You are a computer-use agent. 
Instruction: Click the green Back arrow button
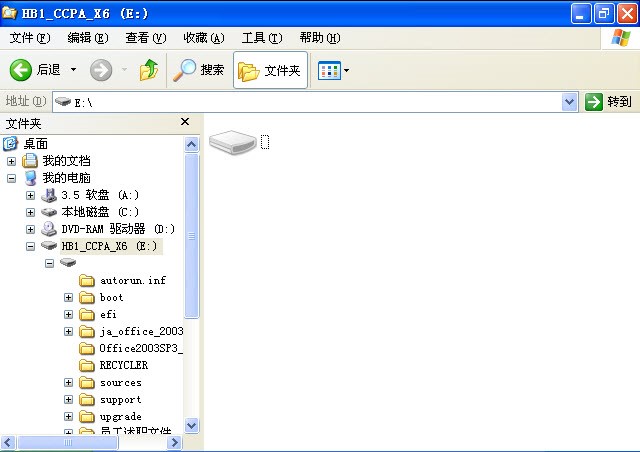point(20,70)
